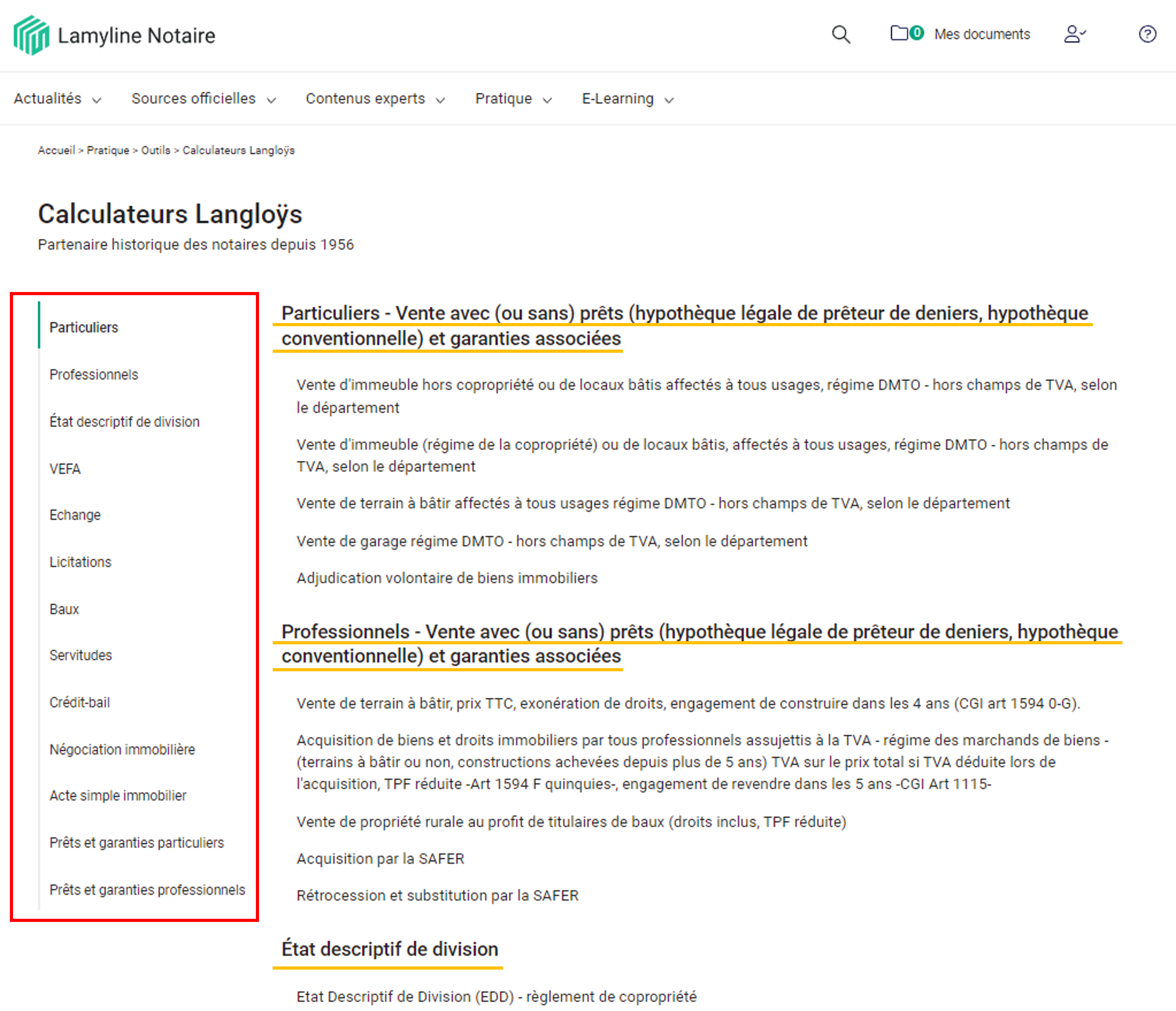
Task: Open Acquisition par la SAFER calculator
Action: (x=380, y=858)
